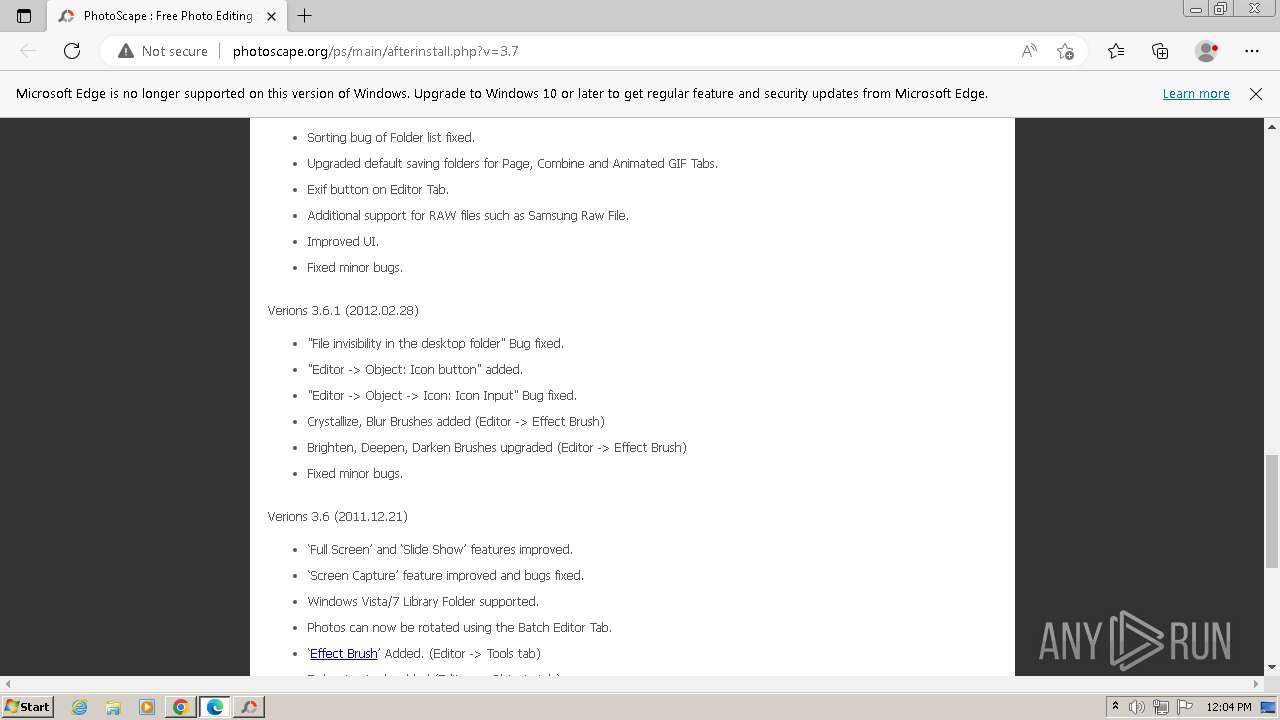
Task: Select the Microsoft Edge taskbar button
Action: tap(215, 707)
